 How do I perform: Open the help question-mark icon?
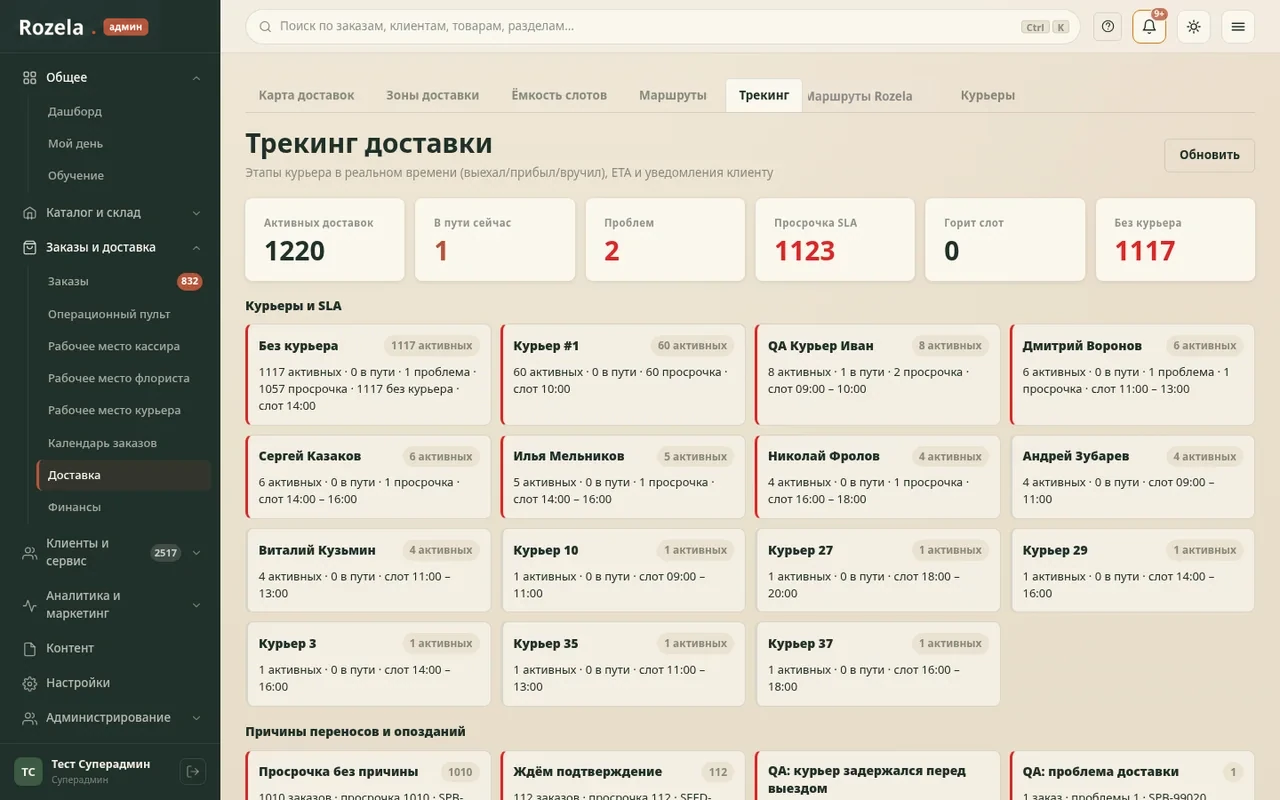(x=1107, y=27)
